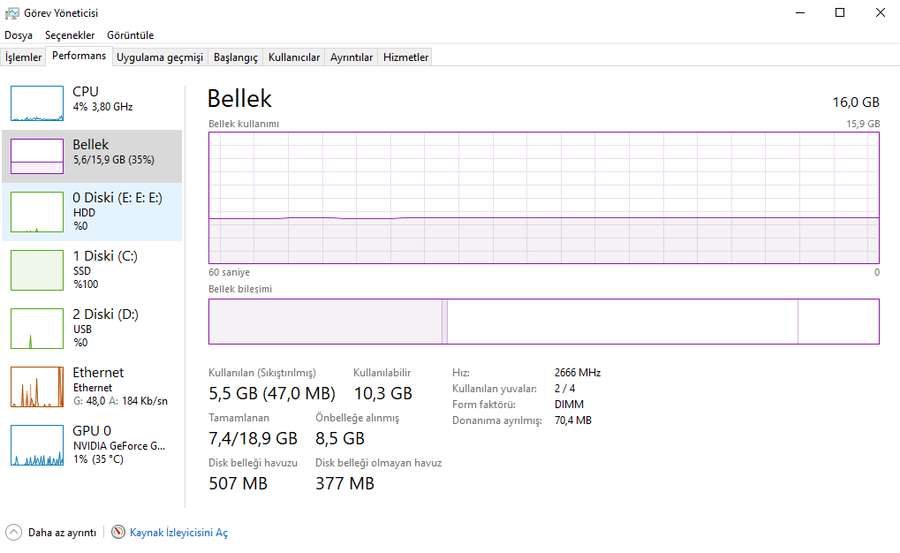Select the CPU mini graph thumbnail
The height and width of the screenshot is (553, 900).
click(37, 103)
